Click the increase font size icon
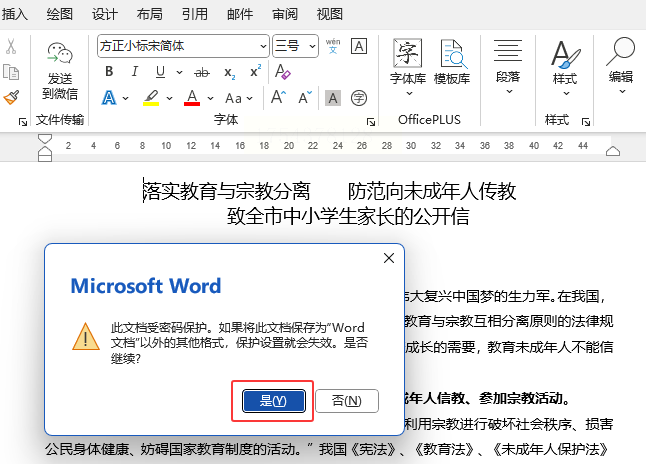The height and width of the screenshot is (464, 646). [x=278, y=98]
